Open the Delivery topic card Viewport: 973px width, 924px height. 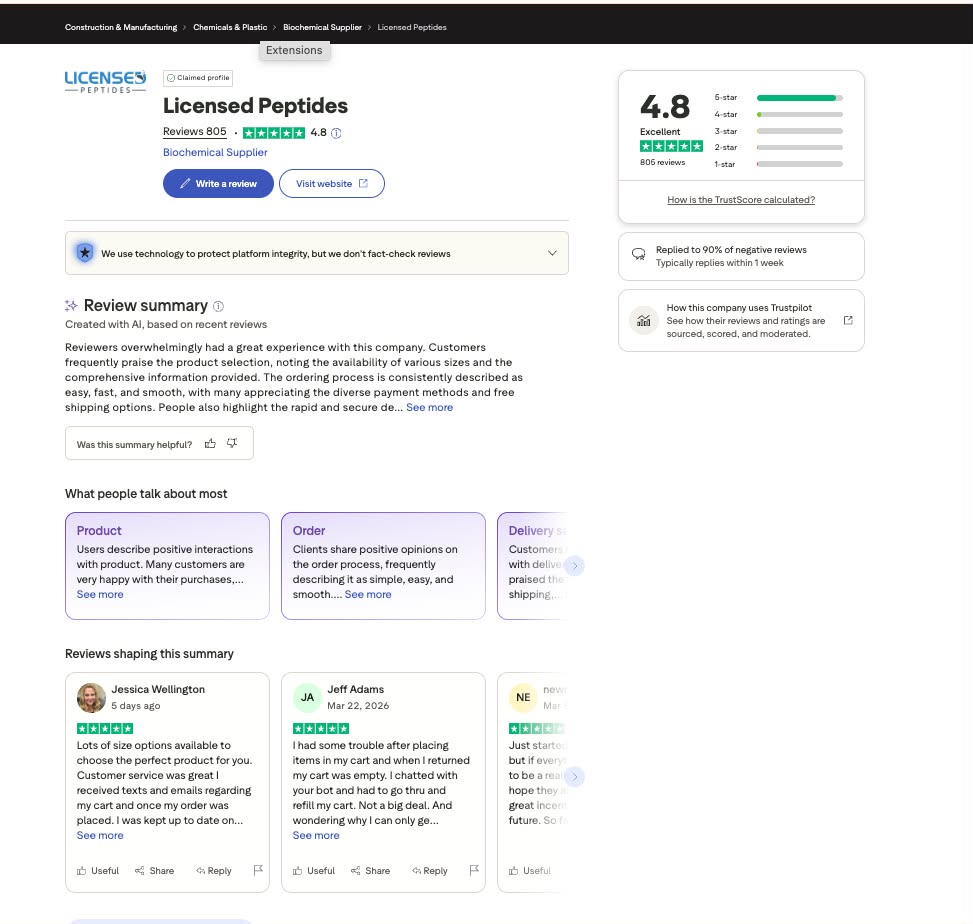pos(532,566)
